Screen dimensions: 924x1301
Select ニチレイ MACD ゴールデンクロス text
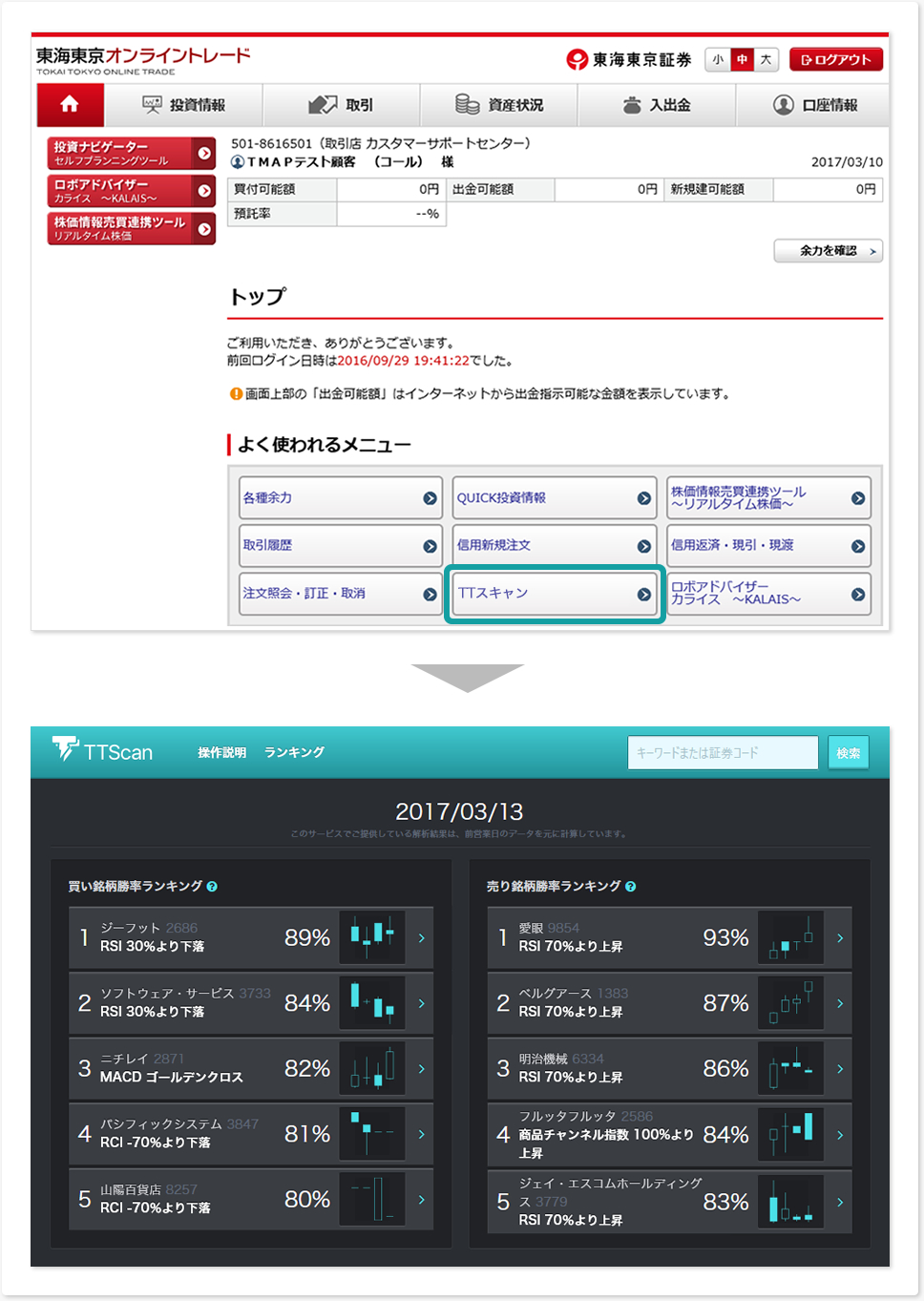[x=172, y=1077]
